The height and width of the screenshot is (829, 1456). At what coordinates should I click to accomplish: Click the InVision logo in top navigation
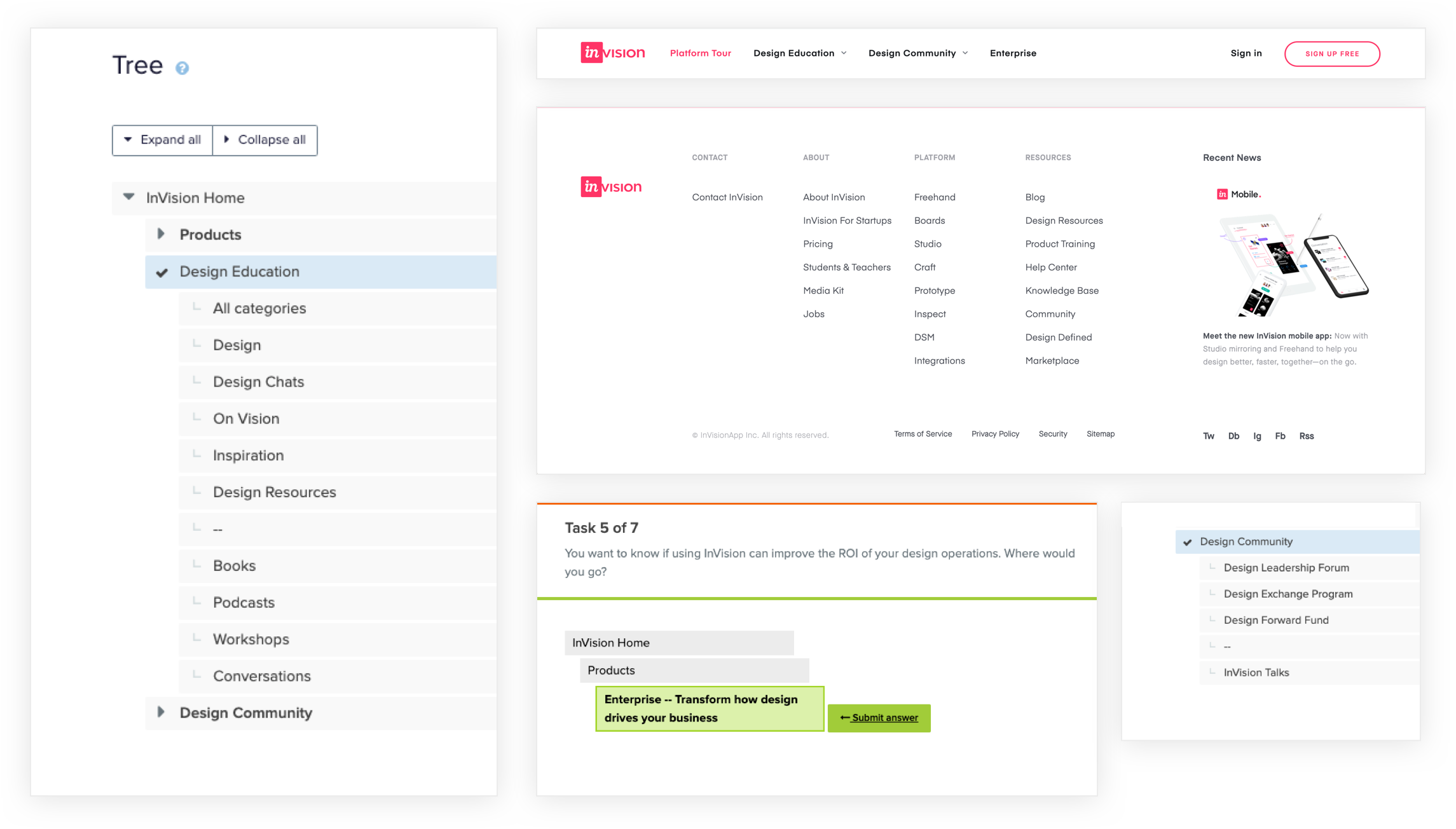click(x=612, y=53)
